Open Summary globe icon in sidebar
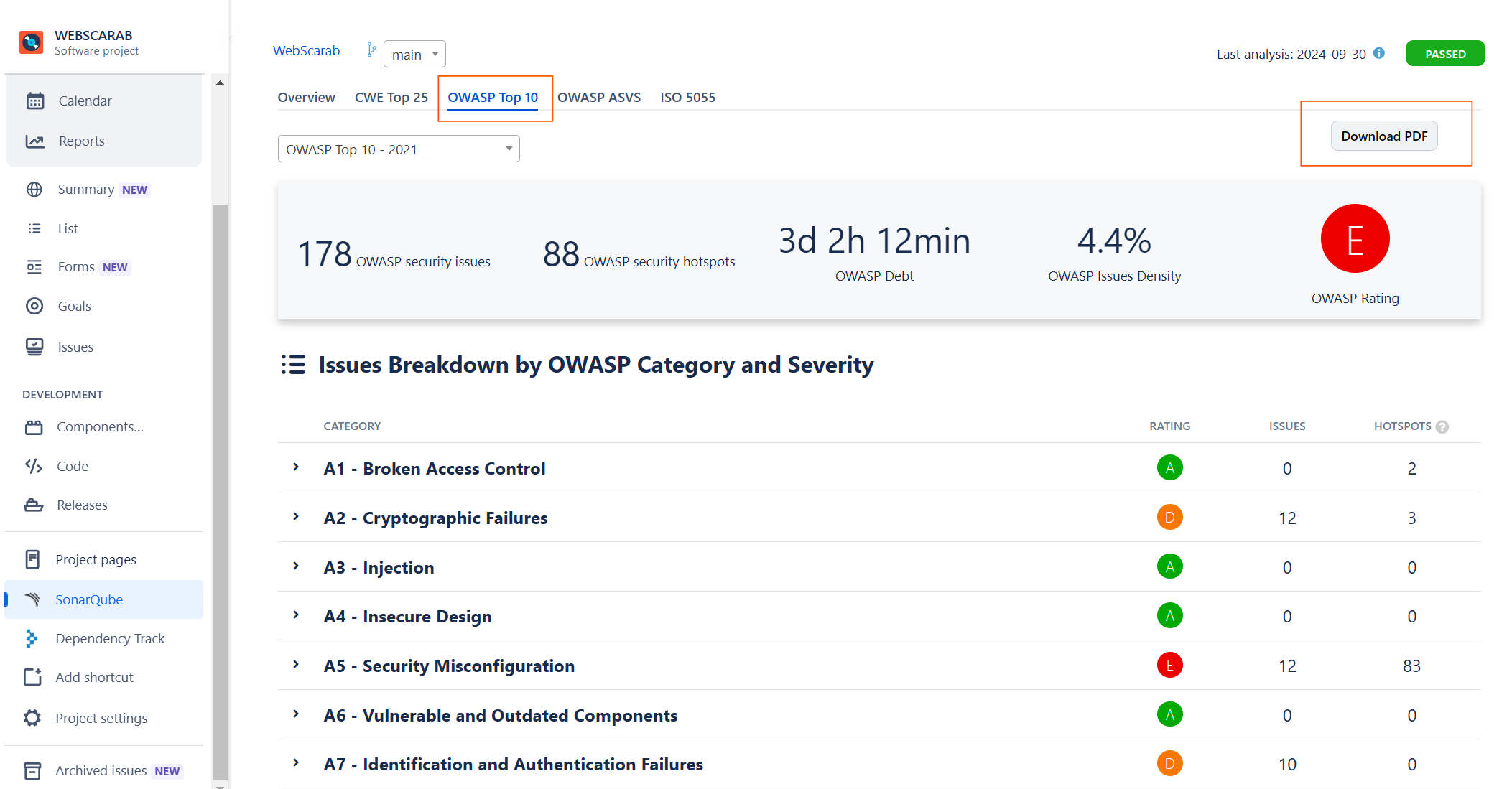 pos(34,190)
